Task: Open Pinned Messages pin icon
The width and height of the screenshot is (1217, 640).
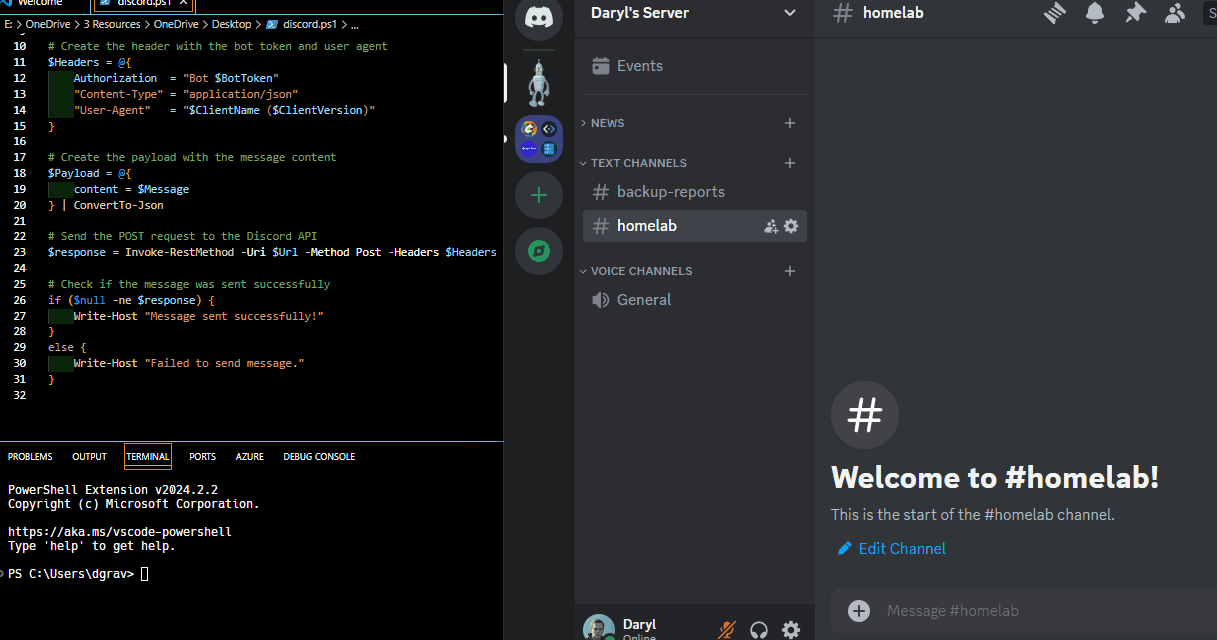Action: (x=1135, y=13)
